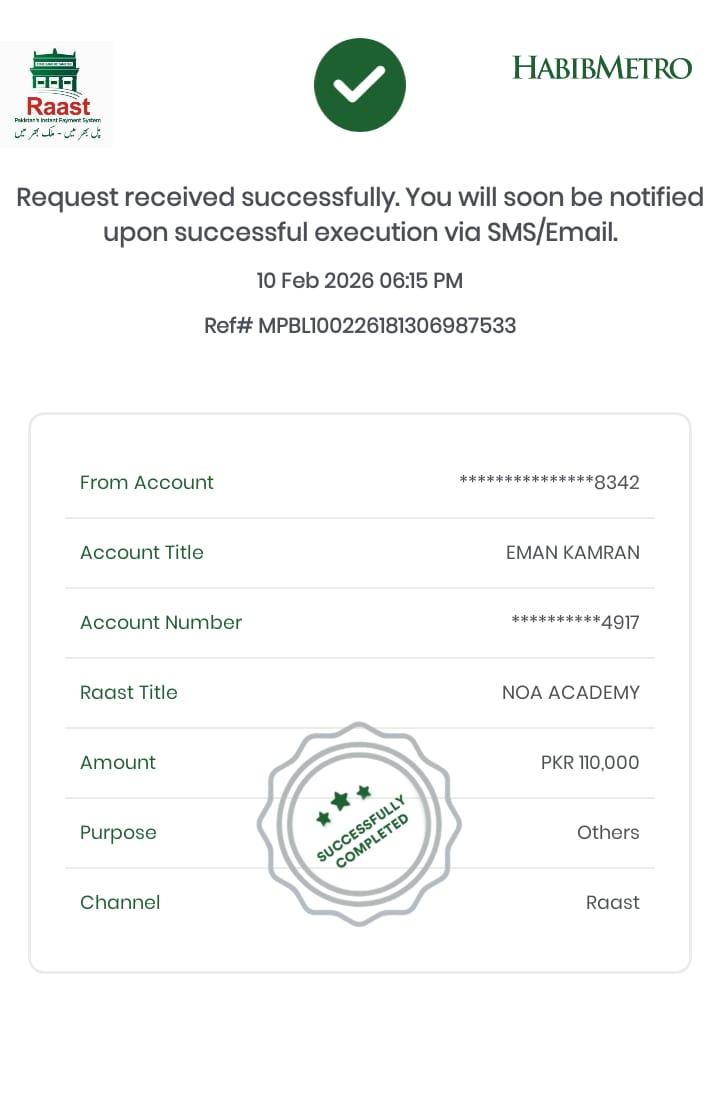Click the HabibMetro logo
This screenshot has width=720, height=1102.
point(602,68)
